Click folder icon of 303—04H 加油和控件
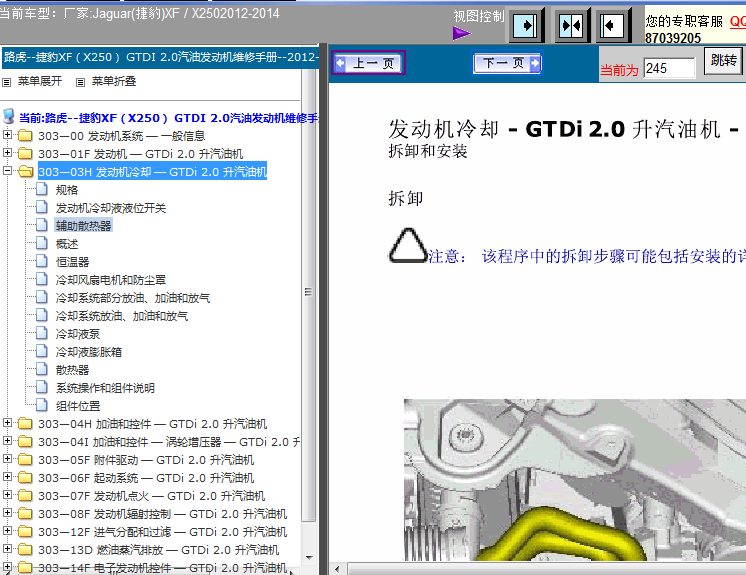This screenshot has height=575, width=746. [x=25, y=423]
